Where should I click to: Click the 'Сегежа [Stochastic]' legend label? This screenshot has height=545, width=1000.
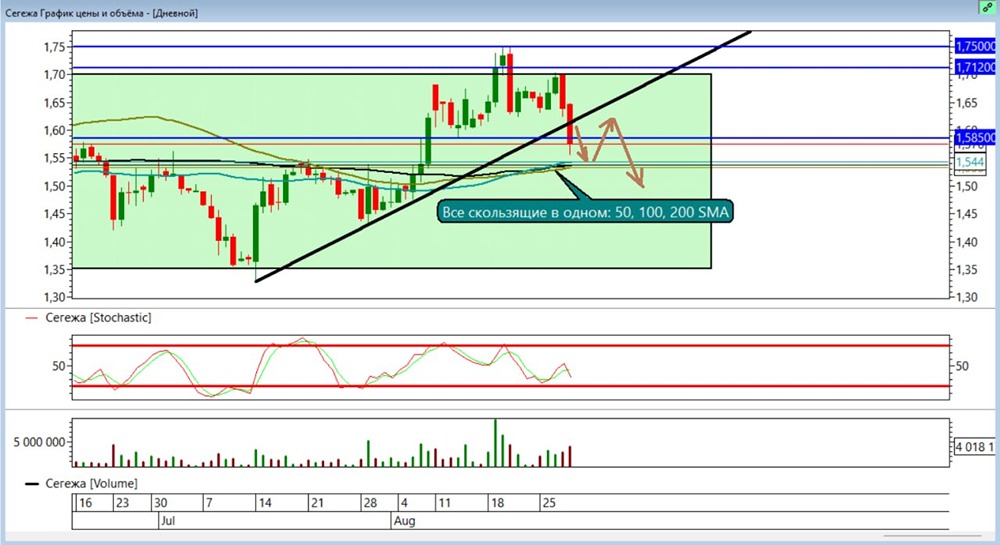(98, 317)
